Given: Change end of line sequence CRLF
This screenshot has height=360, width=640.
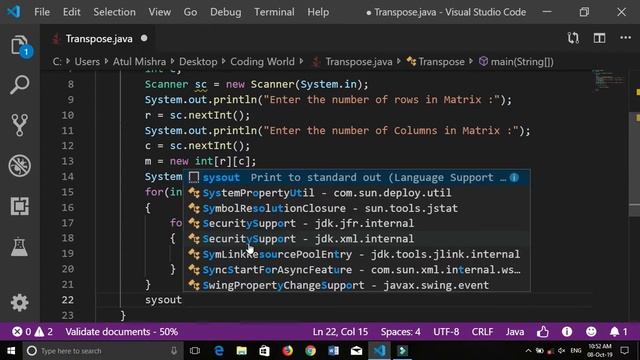Looking at the screenshot, I should (482, 332).
